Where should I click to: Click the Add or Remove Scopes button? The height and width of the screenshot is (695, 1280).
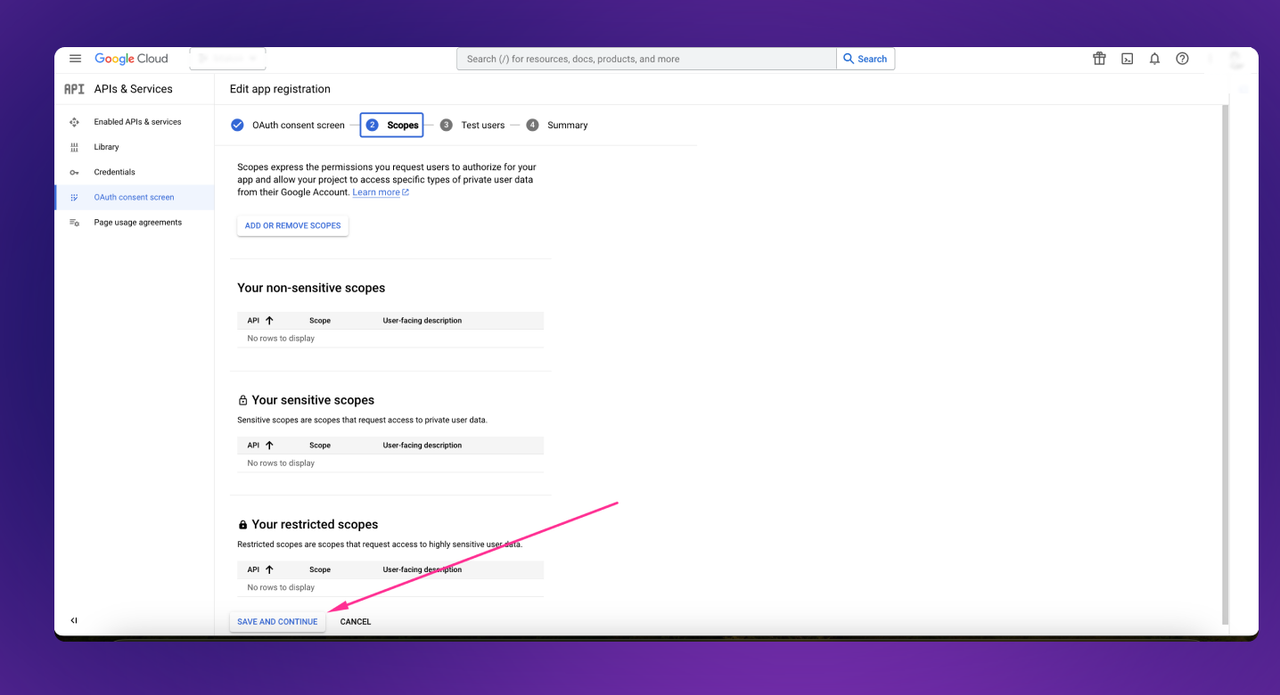293,226
